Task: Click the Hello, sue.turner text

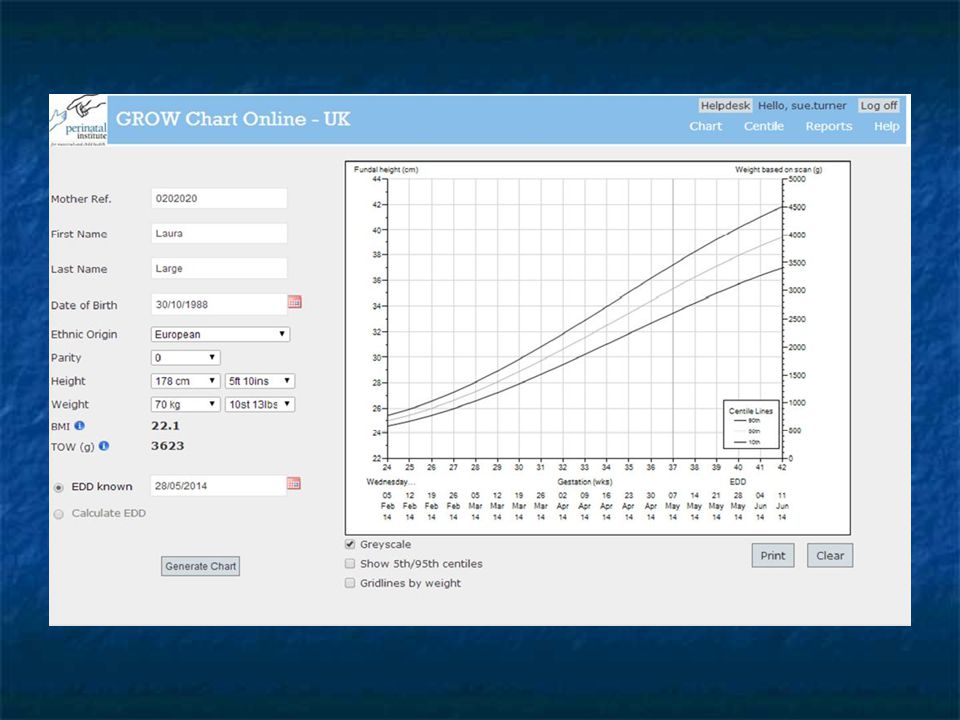Action: click(x=802, y=105)
